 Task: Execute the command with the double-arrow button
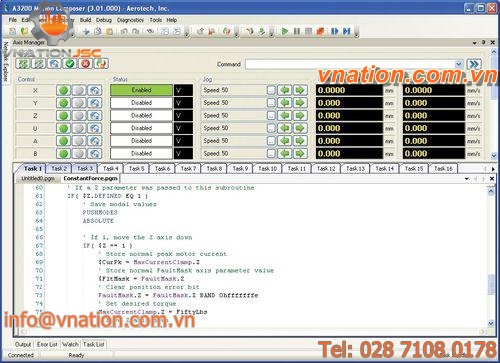(474, 64)
